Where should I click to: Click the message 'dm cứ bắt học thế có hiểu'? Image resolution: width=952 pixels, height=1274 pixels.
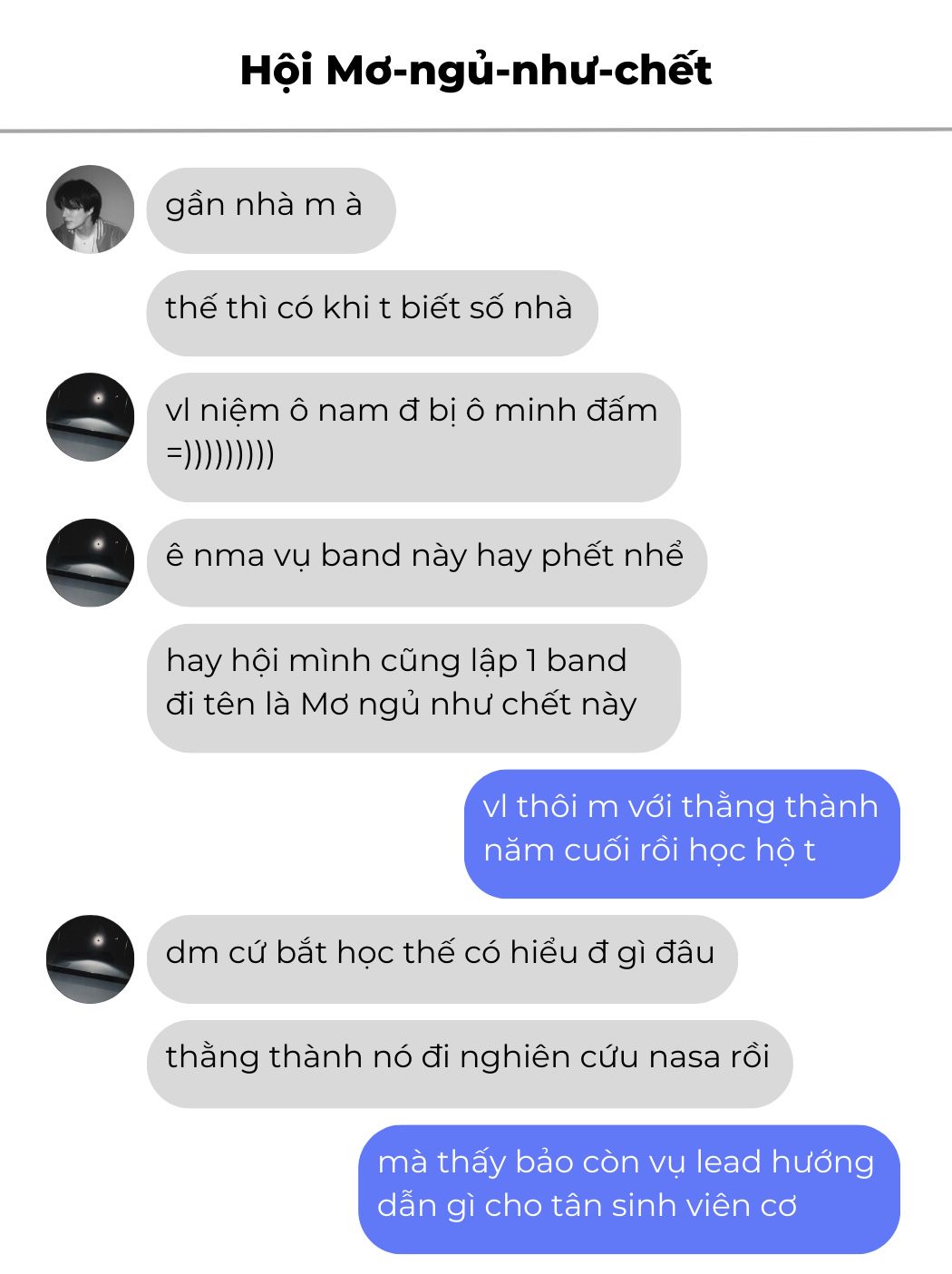(x=442, y=959)
